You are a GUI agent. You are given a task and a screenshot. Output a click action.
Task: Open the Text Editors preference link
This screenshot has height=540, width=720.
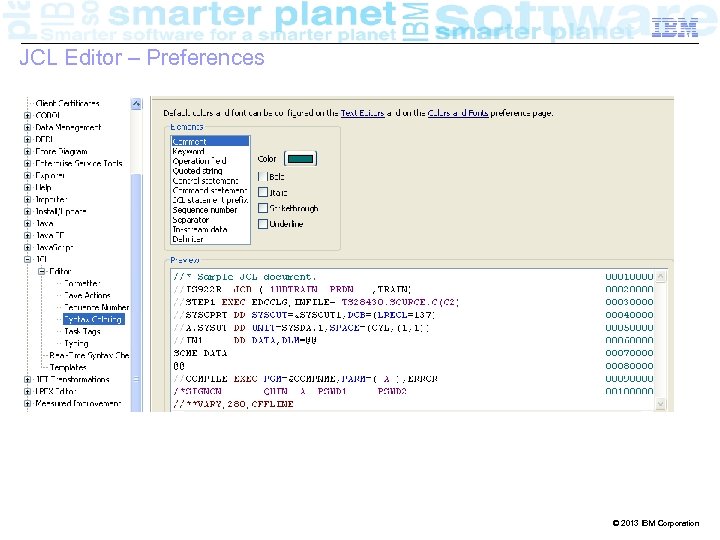pos(362,113)
